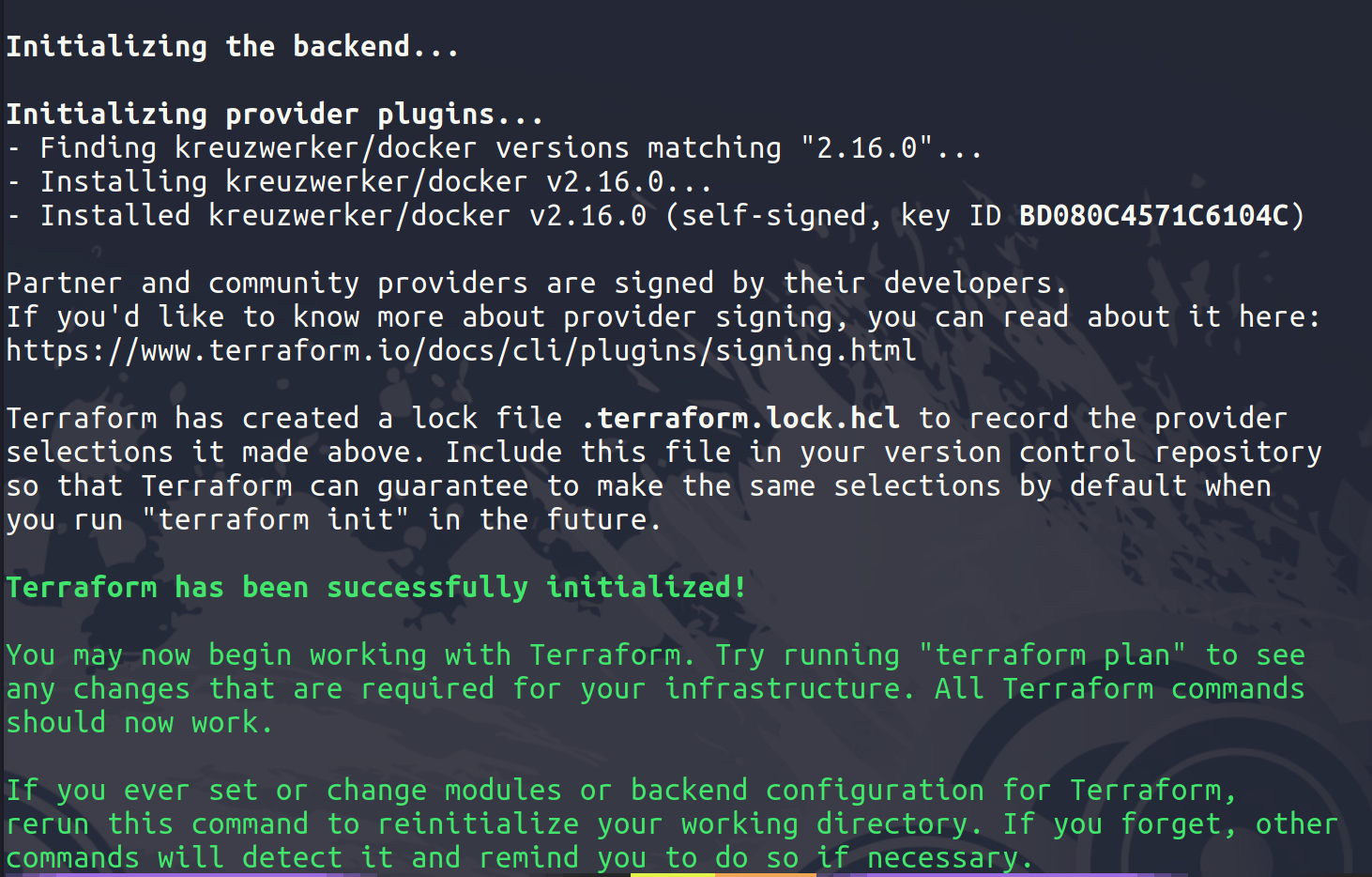This screenshot has width=1372, height=877.
Task: Click the "Initializing the backend..." heading
Action: (233, 46)
